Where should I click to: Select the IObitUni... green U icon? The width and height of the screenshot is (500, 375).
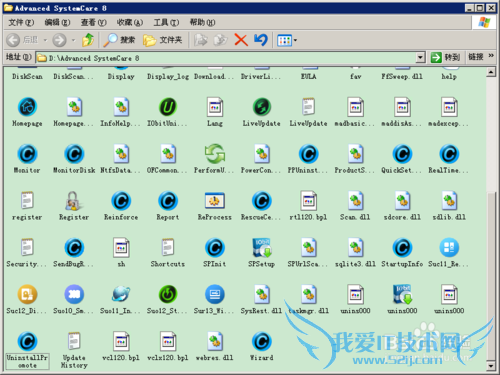(168, 107)
